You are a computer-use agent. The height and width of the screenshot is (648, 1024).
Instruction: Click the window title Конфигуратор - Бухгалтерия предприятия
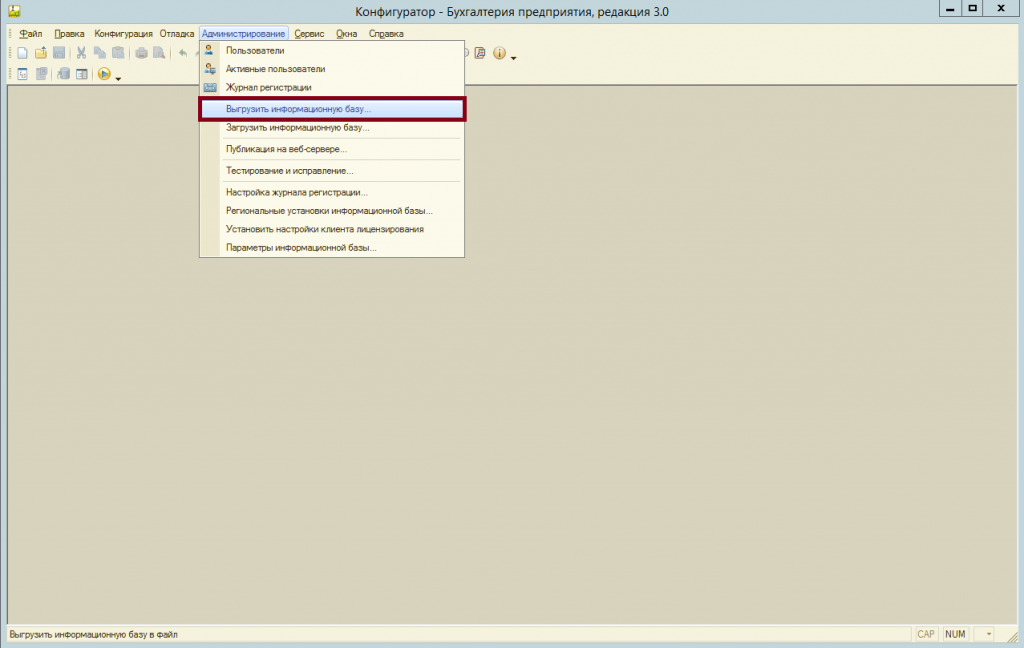point(512,12)
